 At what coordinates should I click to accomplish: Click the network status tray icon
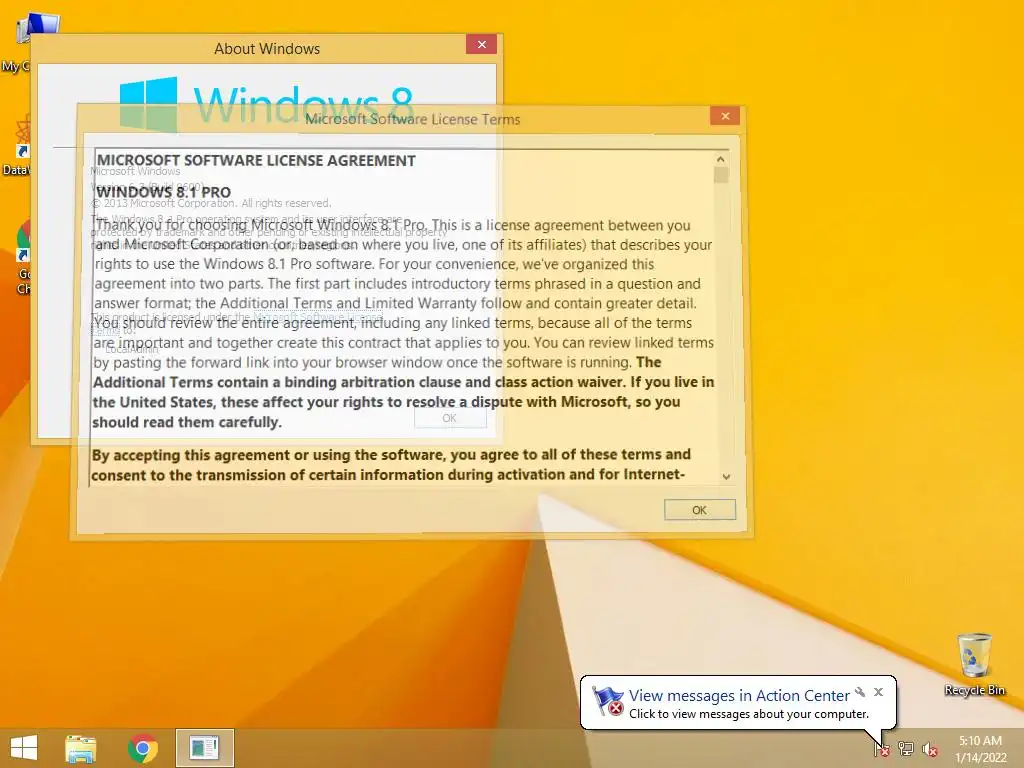click(906, 749)
